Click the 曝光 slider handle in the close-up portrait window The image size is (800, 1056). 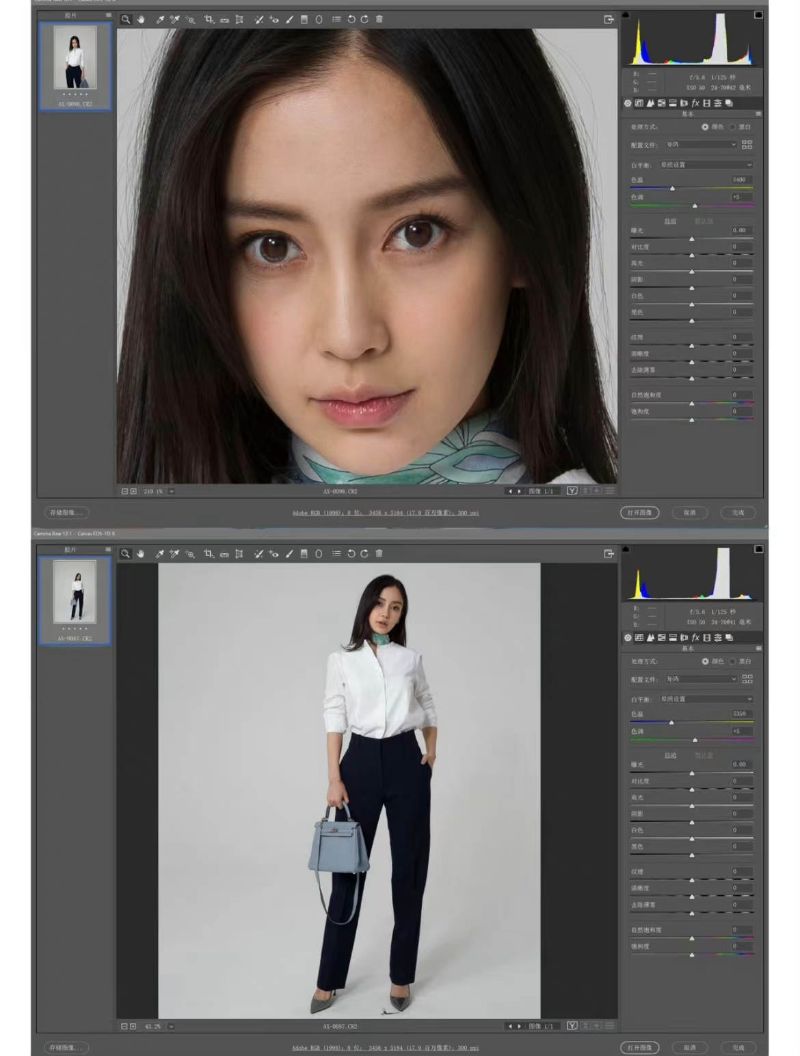691,238
